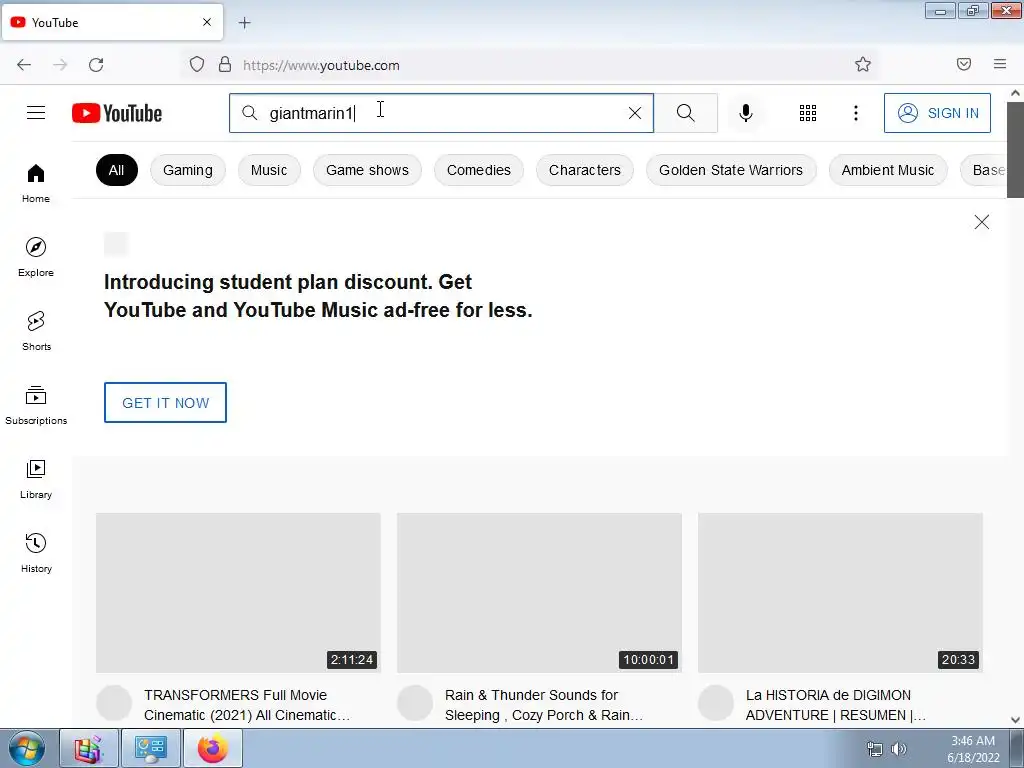This screenshot has height=768, width=1024.
Task: Click GET IT NOW button
Action: 165,402
